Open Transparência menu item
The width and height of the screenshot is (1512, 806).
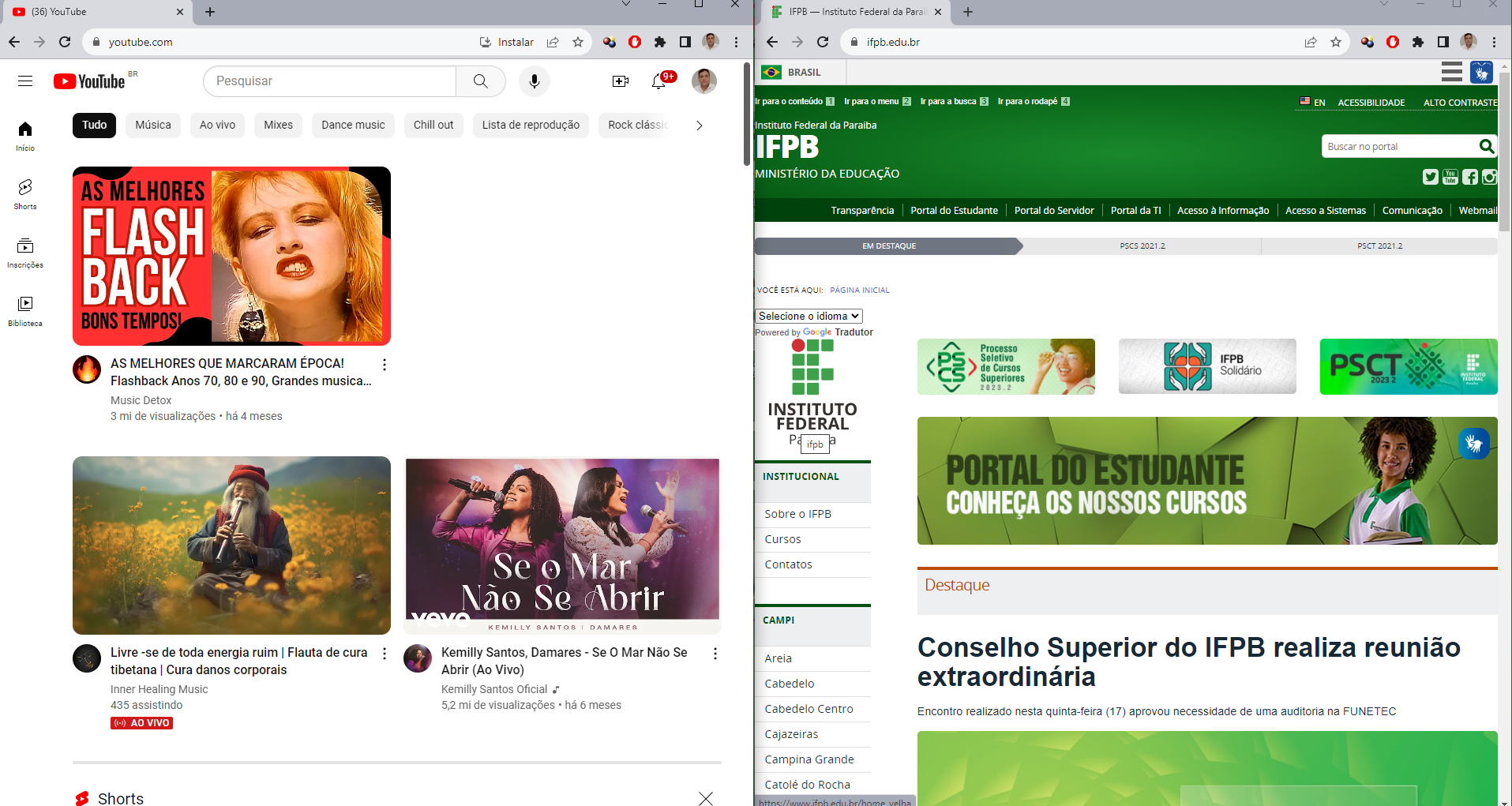click(862, 211)
